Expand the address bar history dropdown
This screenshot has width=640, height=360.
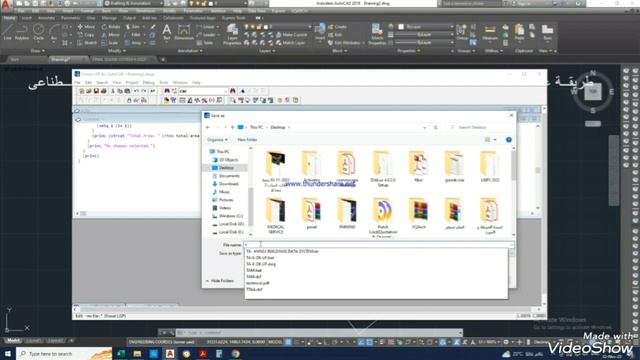pos(425,127)
